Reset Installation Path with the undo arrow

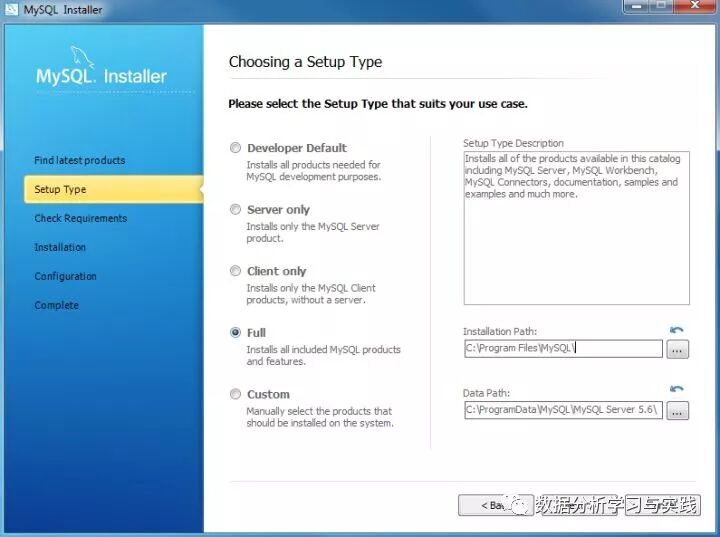coord(676,330)
